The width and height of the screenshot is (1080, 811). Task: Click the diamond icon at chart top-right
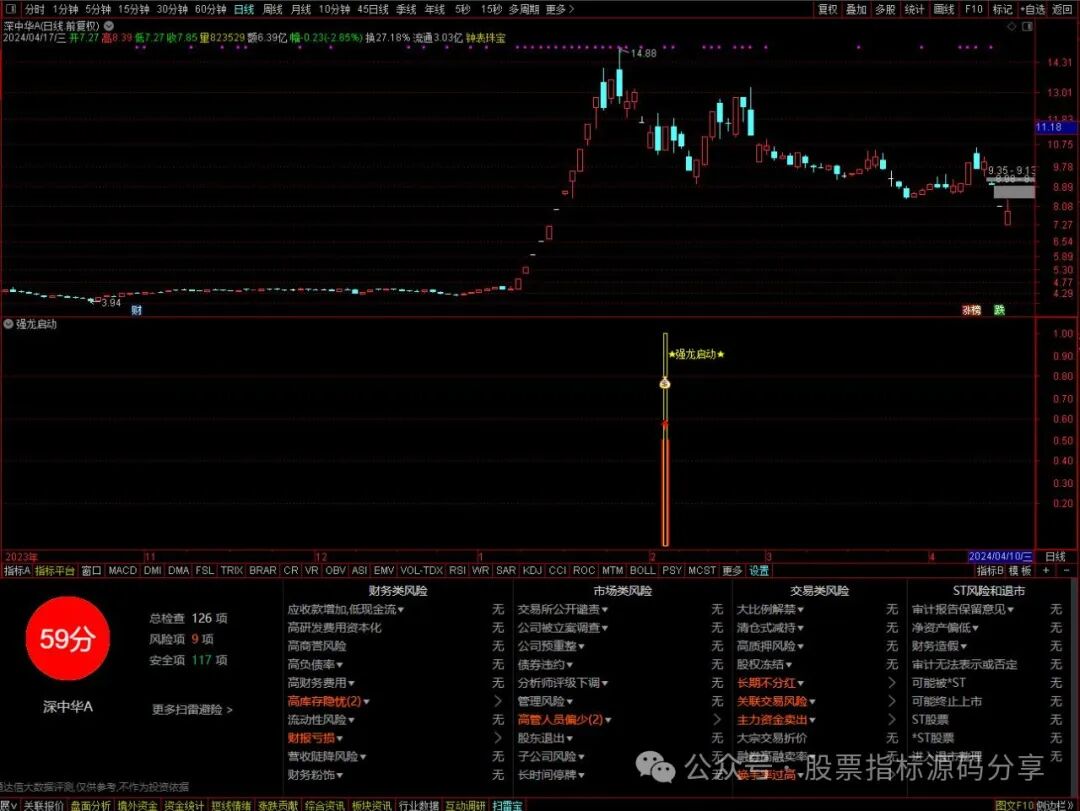pyautogui.click(x=1012, y=26)
